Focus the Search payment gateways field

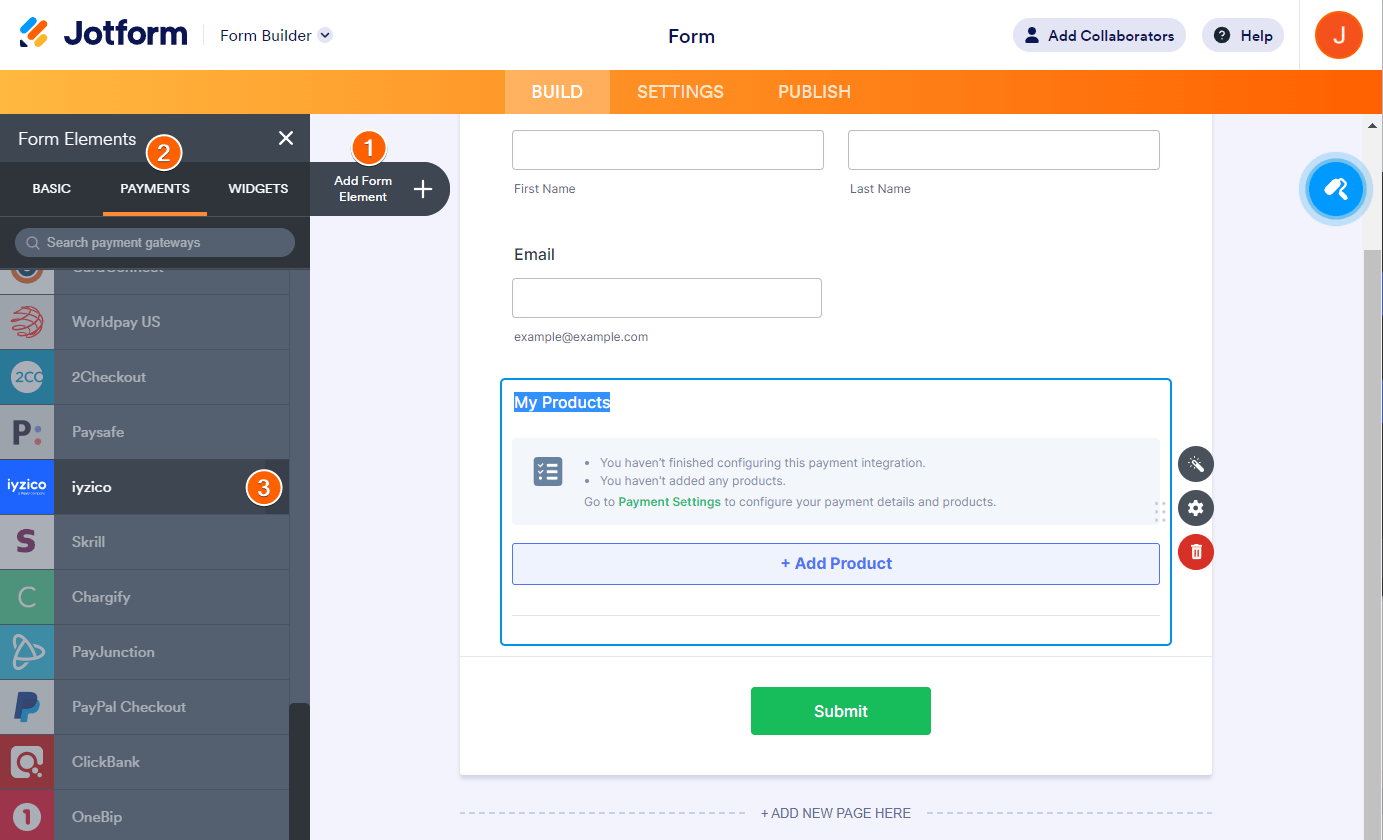[x=155, y=242]
